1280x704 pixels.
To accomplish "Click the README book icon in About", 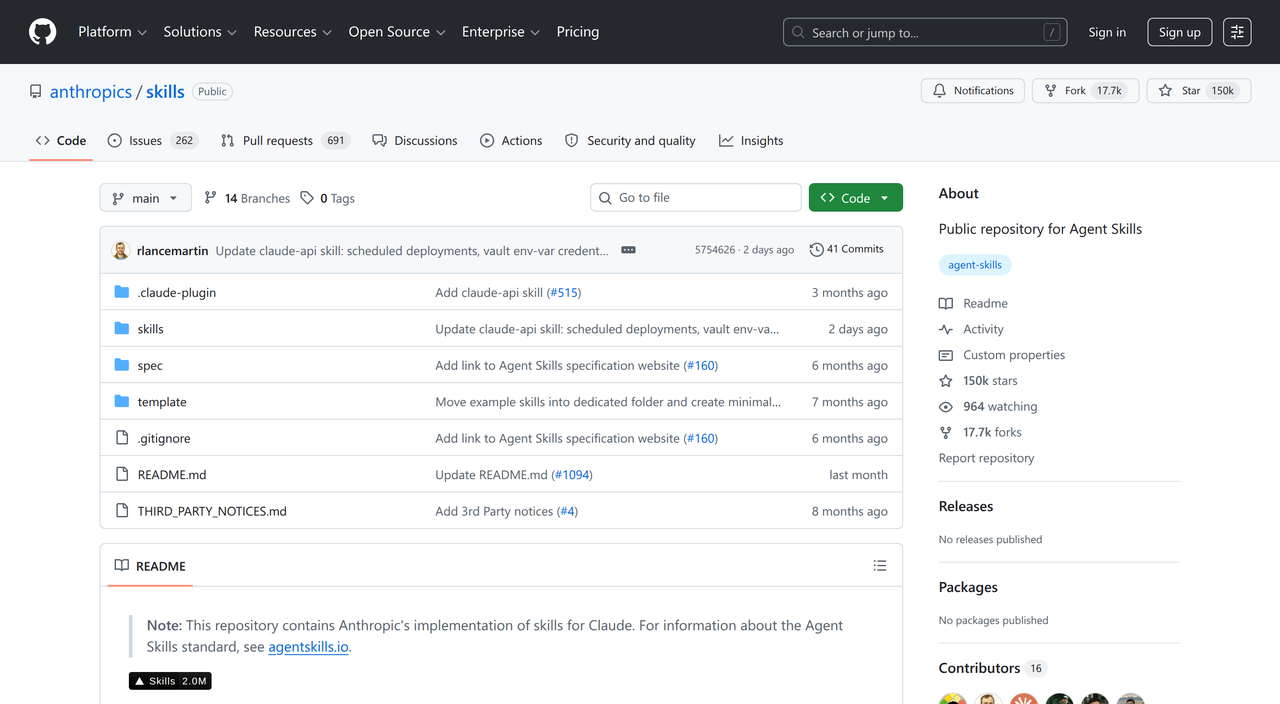I will 946,303.
